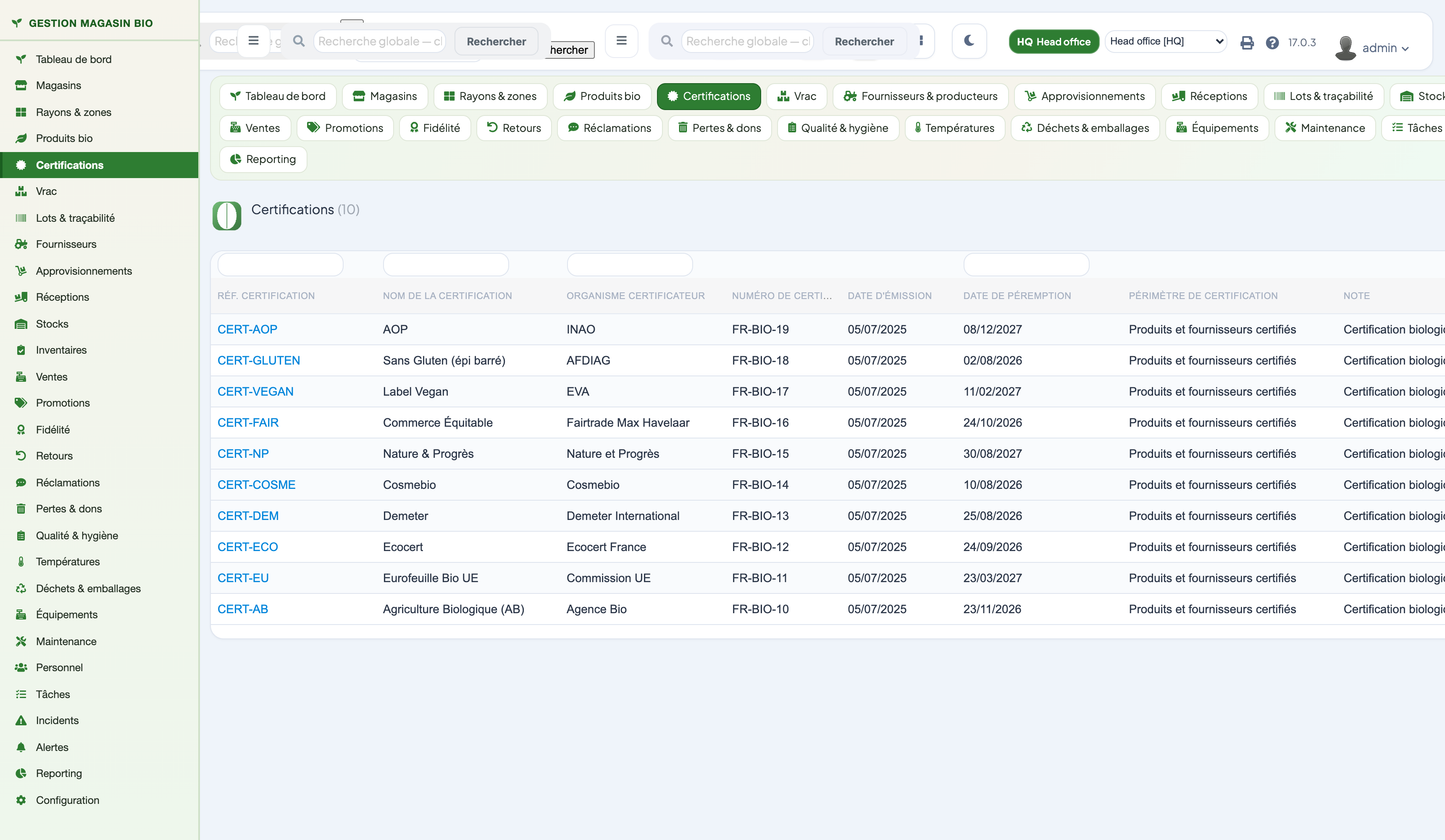Screen dimensions: 1445x840
Task: Click the Demeter International cell
Action: coord(623,516)
